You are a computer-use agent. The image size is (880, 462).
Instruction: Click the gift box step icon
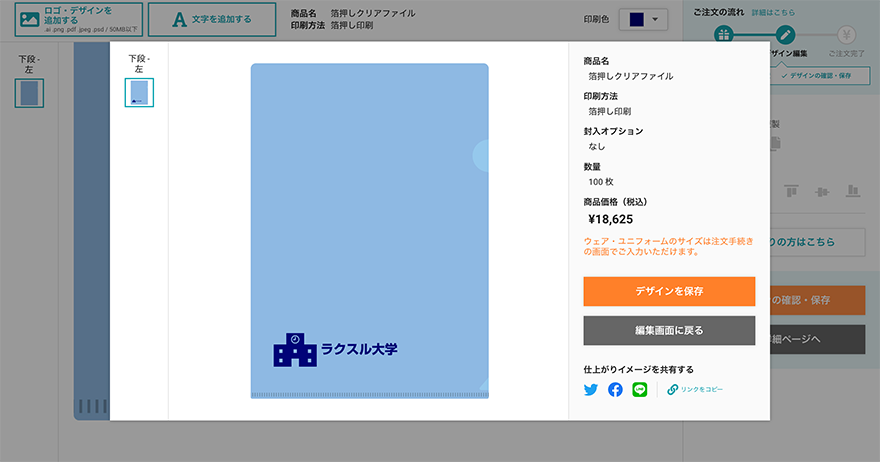point(723,35)
